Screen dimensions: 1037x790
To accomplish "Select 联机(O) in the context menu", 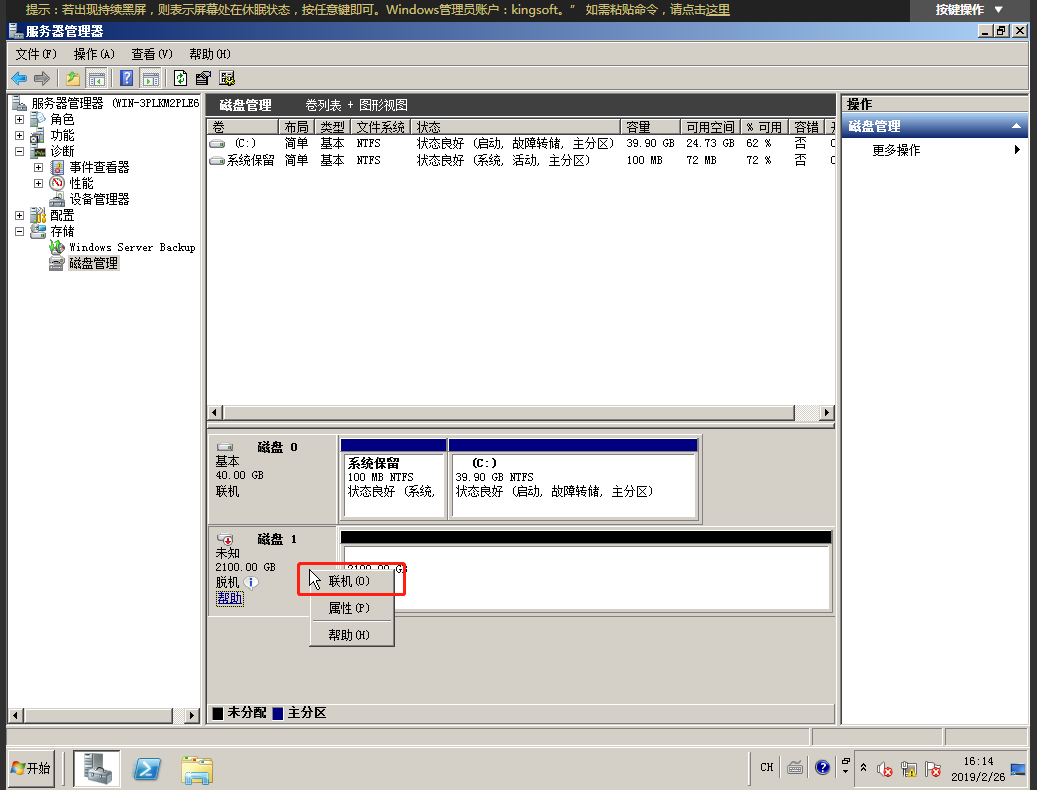I will point(349,581).
